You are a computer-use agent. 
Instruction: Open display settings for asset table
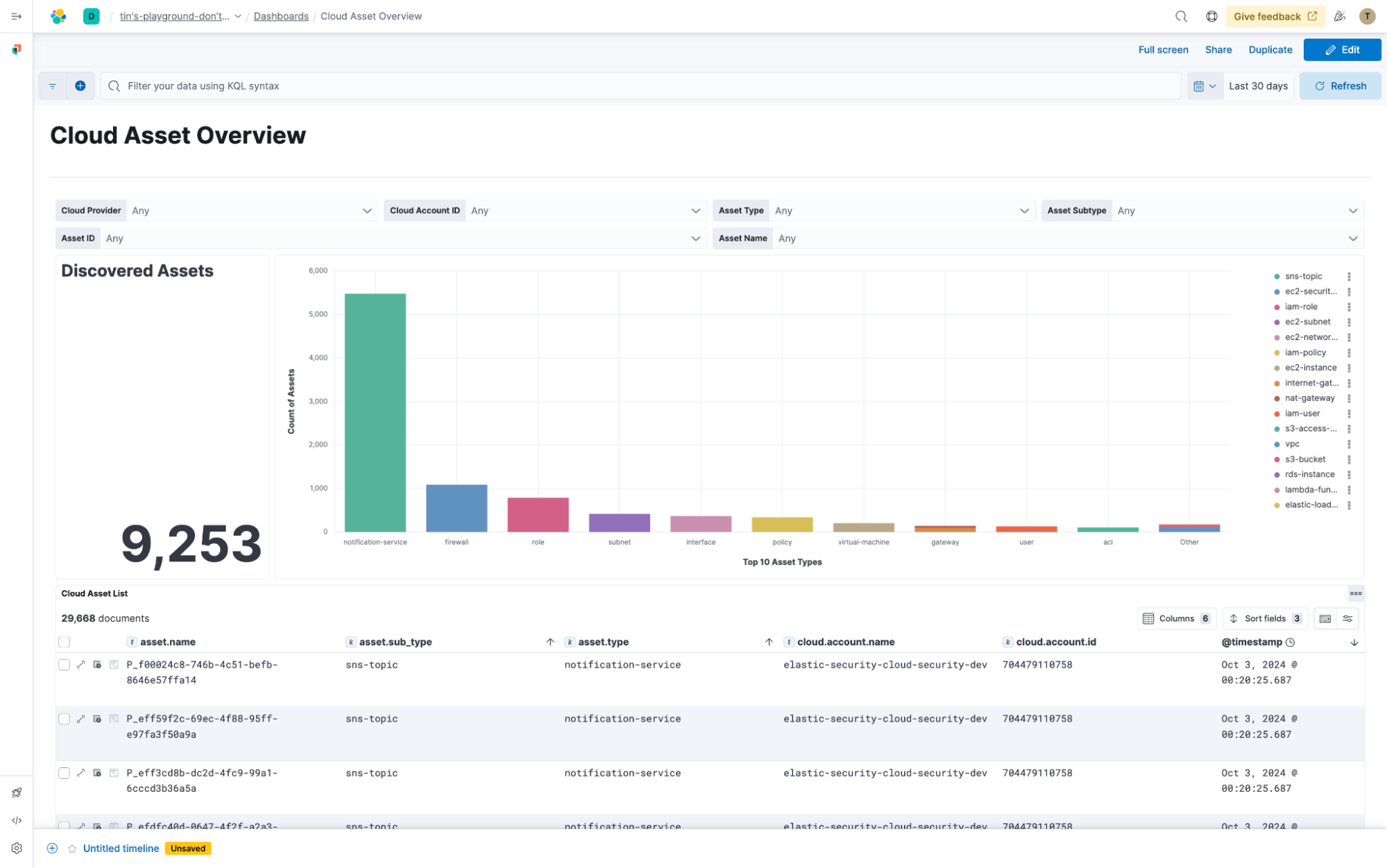pos(1347,618)
